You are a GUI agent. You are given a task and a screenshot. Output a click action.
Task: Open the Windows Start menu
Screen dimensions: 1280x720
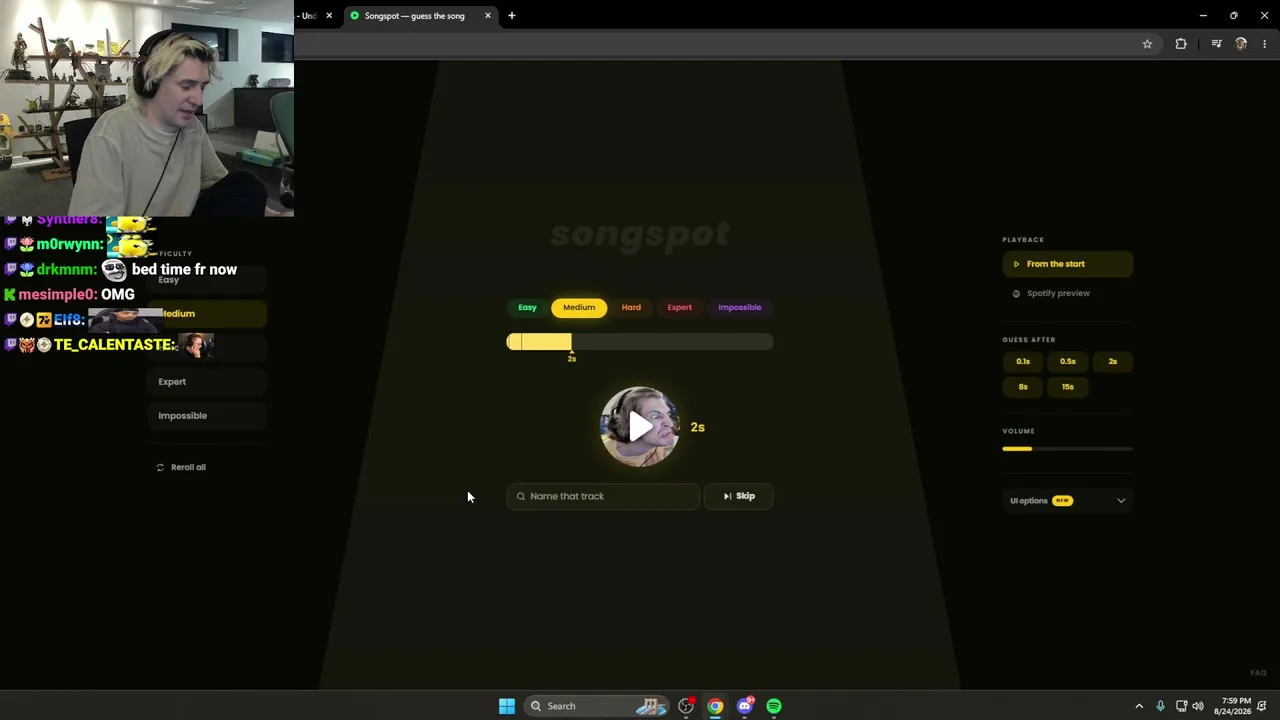pyautogui.click(x=507, y=706)
